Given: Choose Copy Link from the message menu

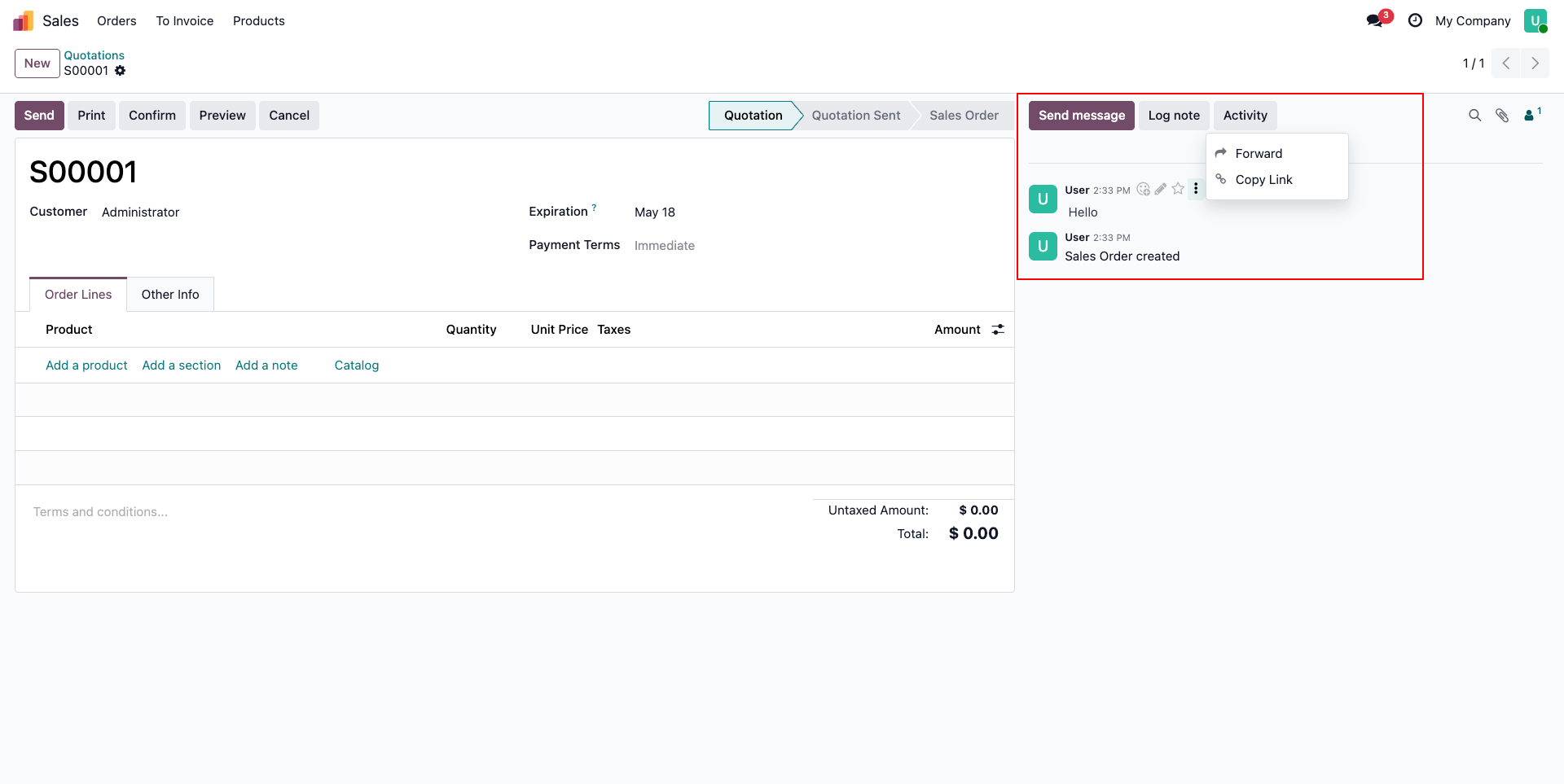Looking at the screenshot, I should (x=1276, y=179).
